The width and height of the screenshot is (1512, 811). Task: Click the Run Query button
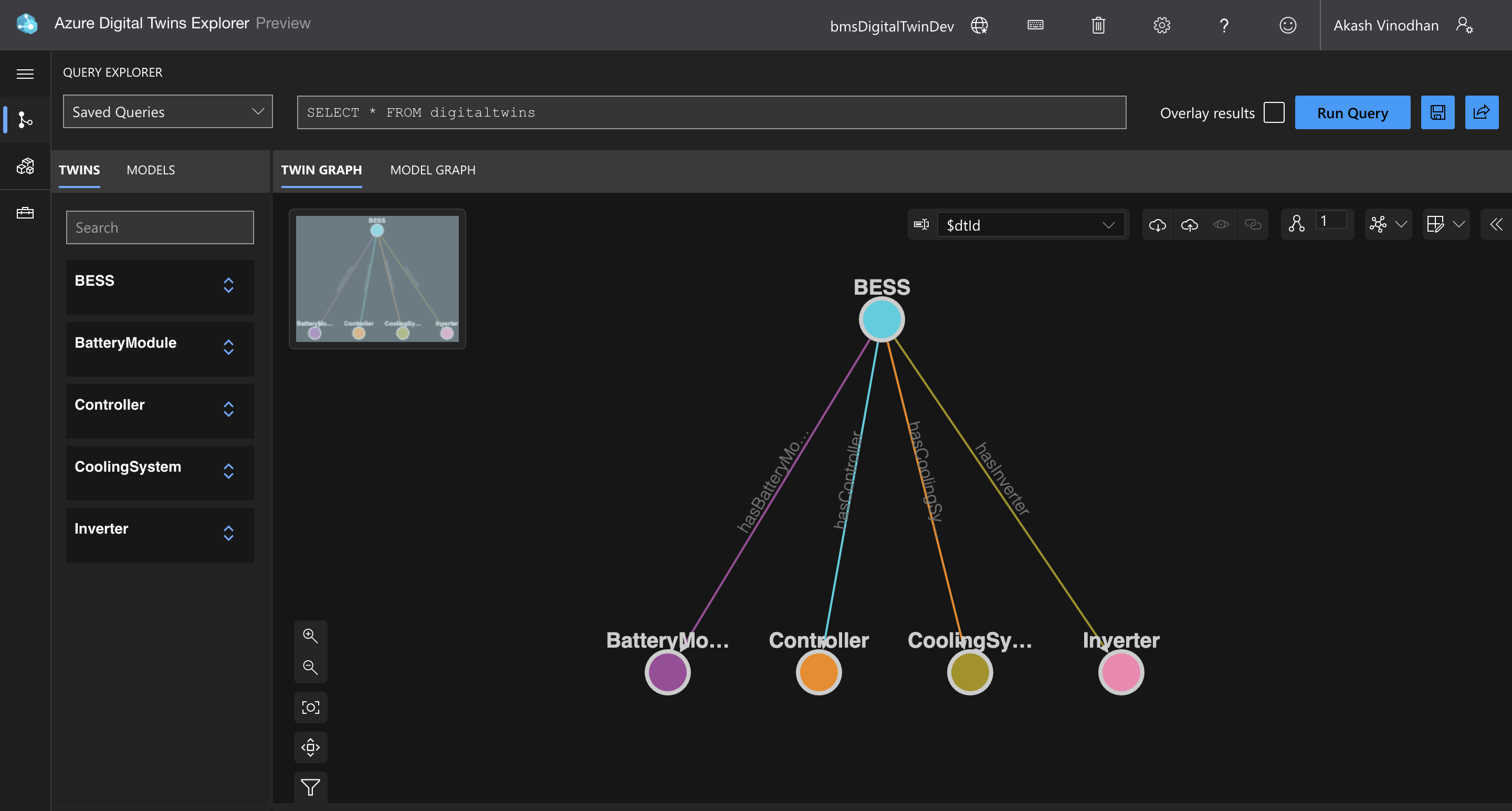(1353, 112)
